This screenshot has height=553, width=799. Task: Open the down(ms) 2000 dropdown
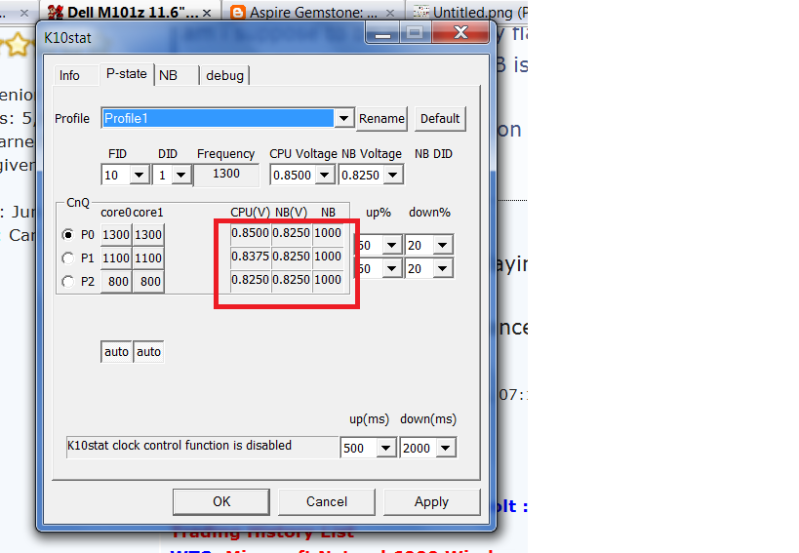coord(445,448)
